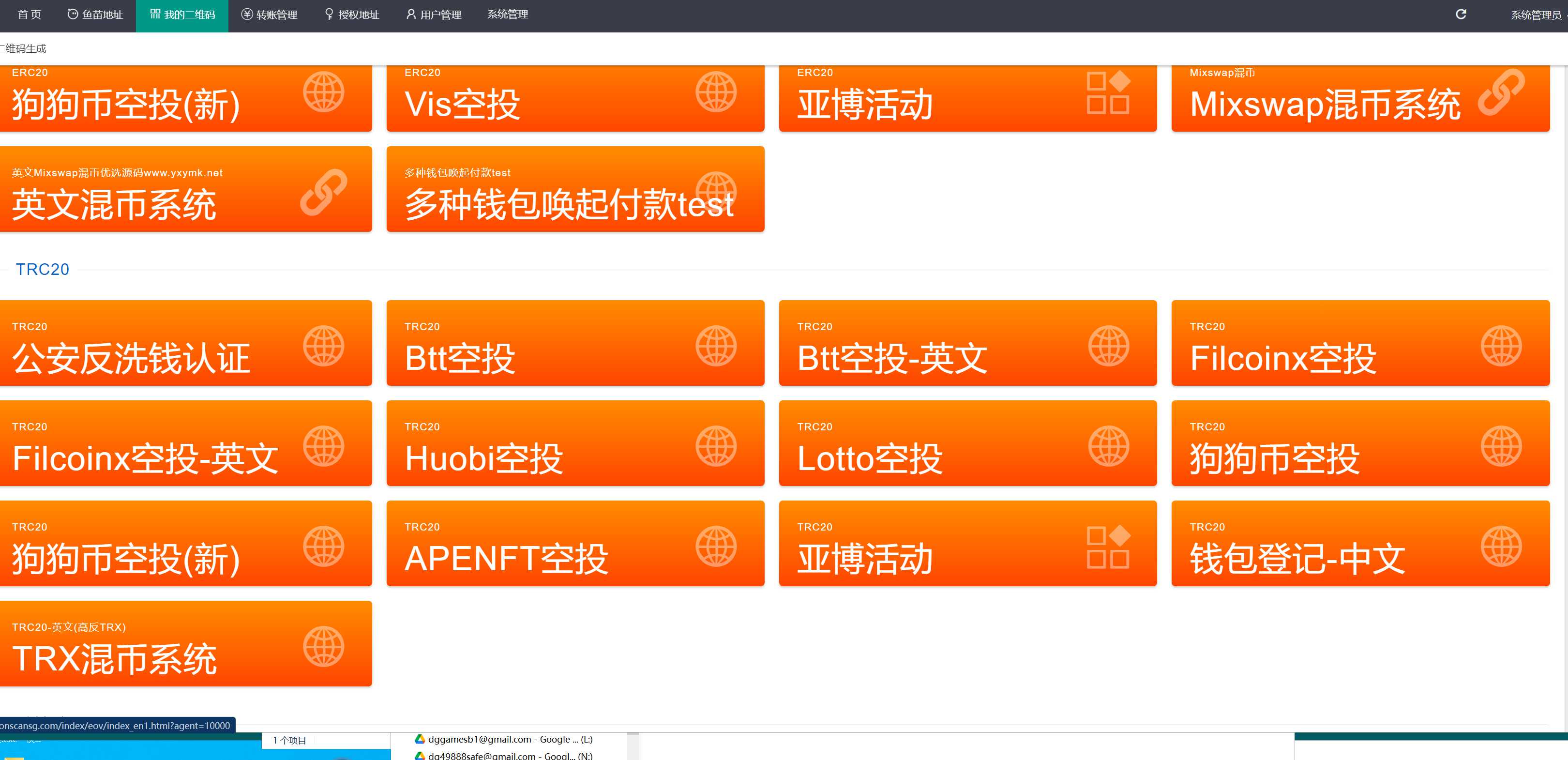This screenshot has width=1568, height=760.
Task: Open the 系统管理 menu
Action: [508, 15]
